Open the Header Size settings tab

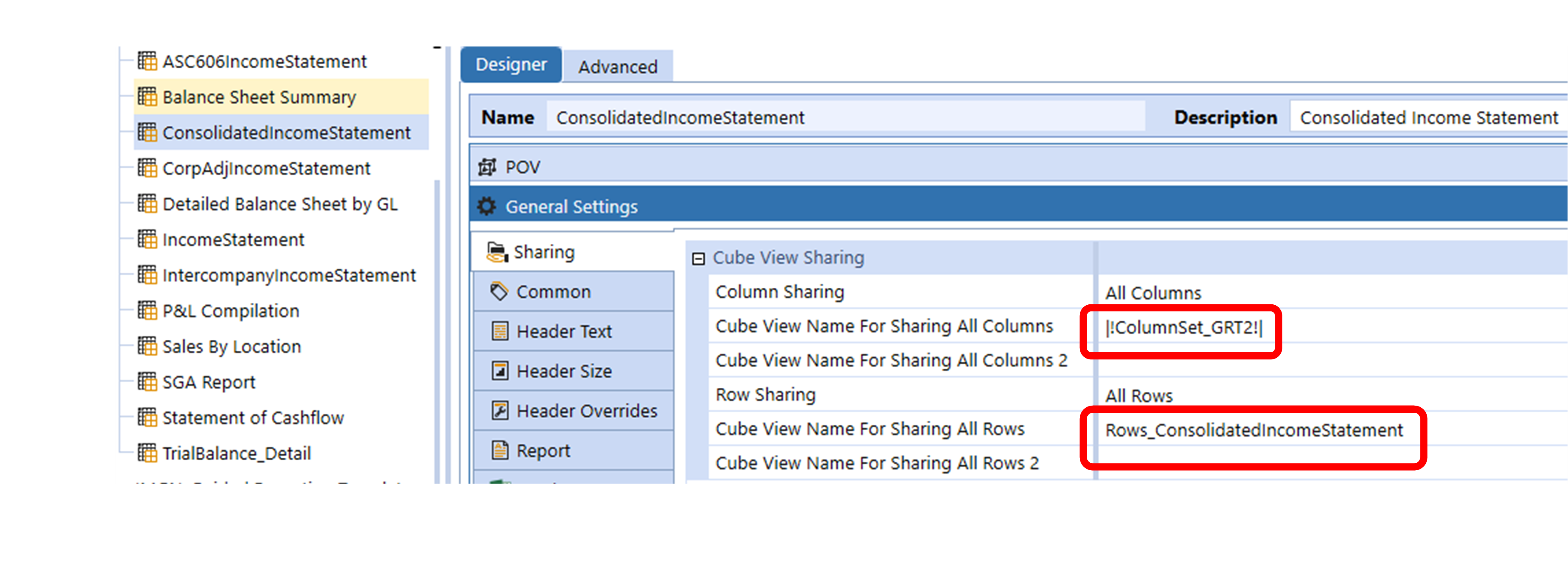point(573,371)
